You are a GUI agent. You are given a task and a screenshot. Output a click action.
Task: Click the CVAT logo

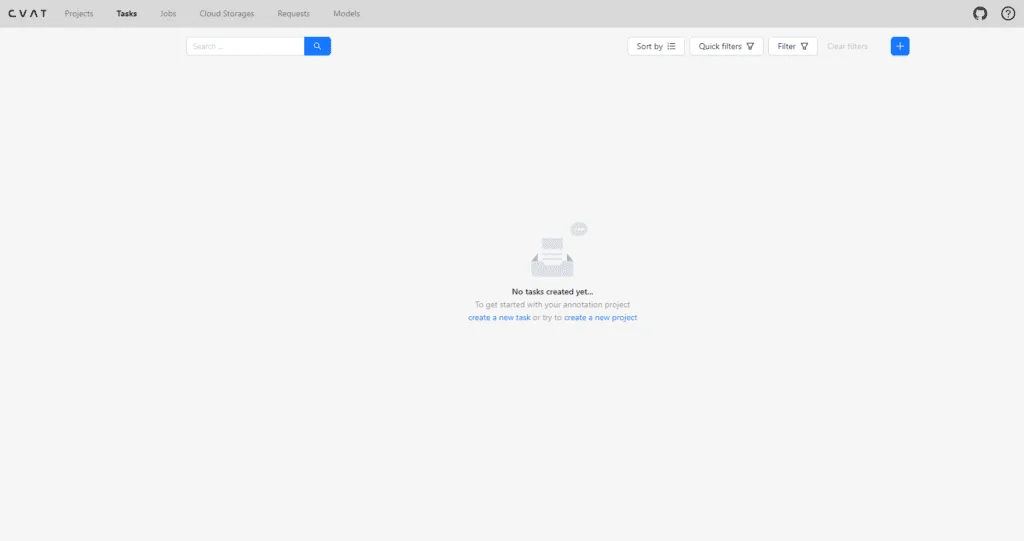pyautogui.click(x=27, y=14)
